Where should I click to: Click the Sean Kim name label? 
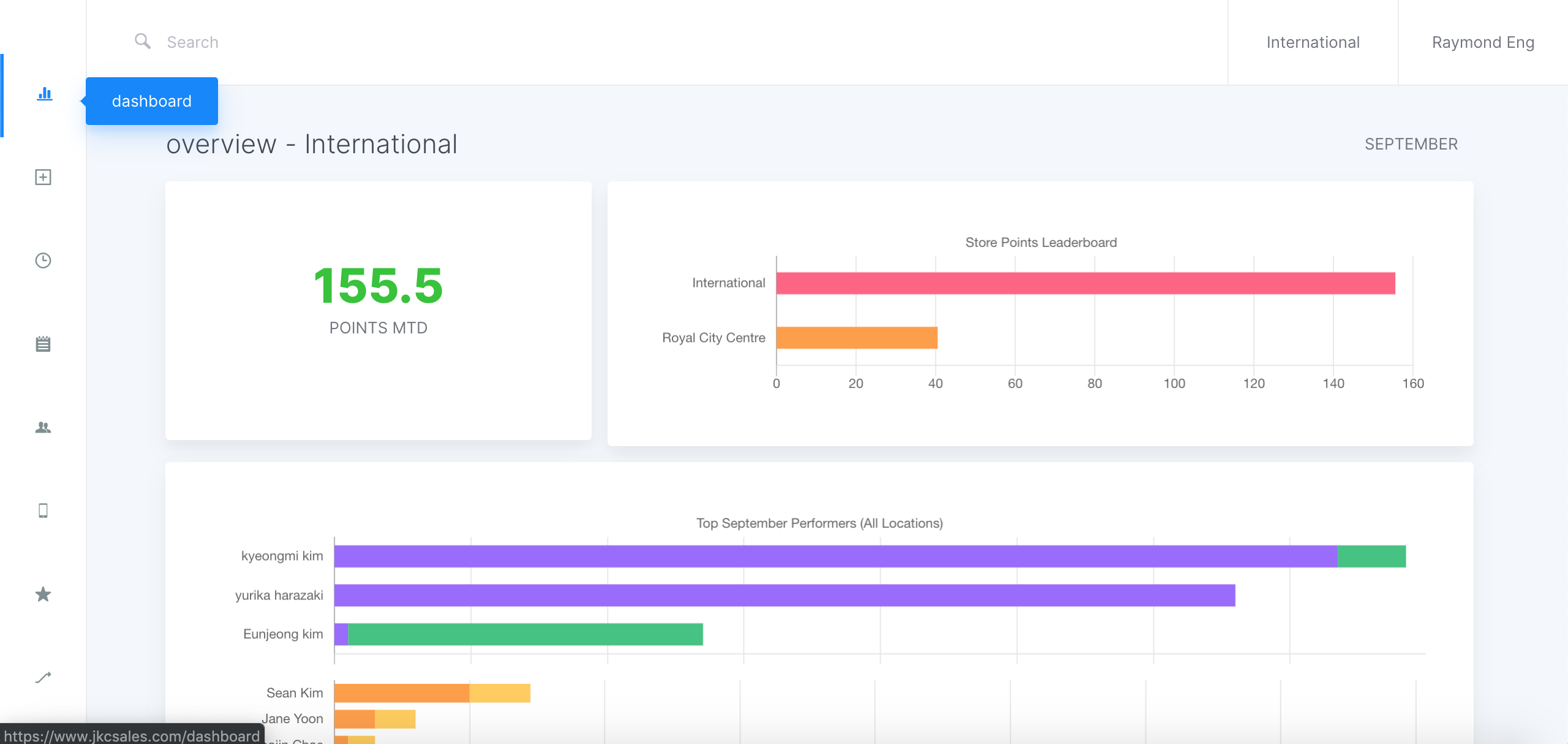coord(295,693)
